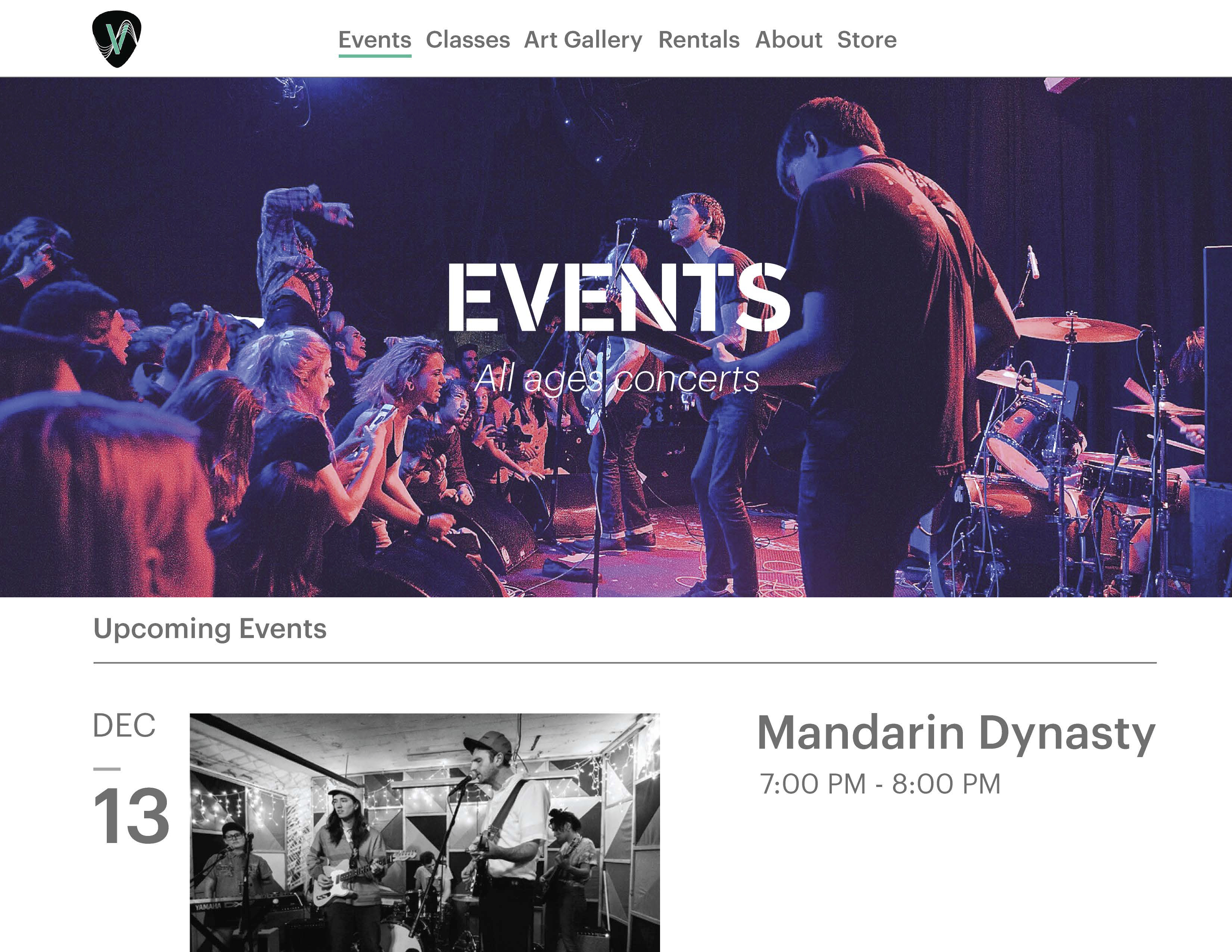Open the Art Gallery section
The height and width of the screenshot is (952, 1232).
coord(583,40)
